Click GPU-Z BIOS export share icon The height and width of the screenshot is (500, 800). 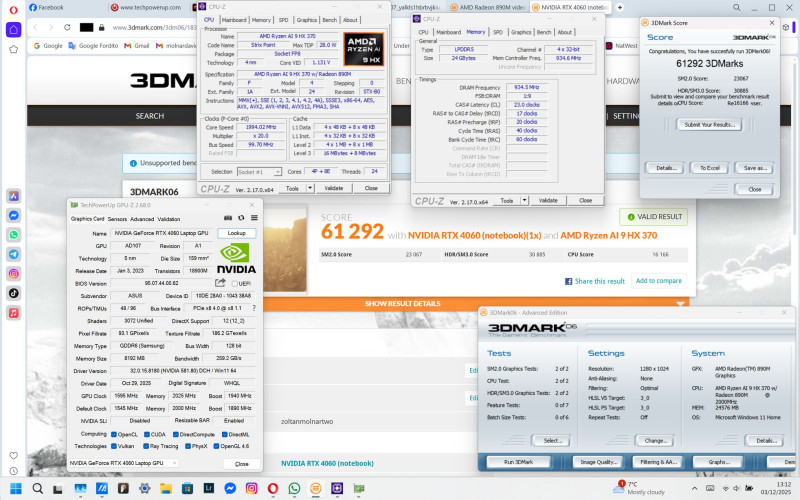point(220,283)
